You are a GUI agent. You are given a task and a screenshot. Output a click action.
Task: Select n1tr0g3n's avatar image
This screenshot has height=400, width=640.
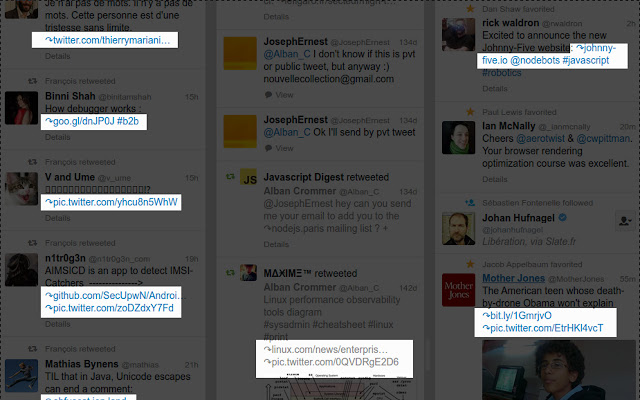pyautogui.click(x=21, y=267)
